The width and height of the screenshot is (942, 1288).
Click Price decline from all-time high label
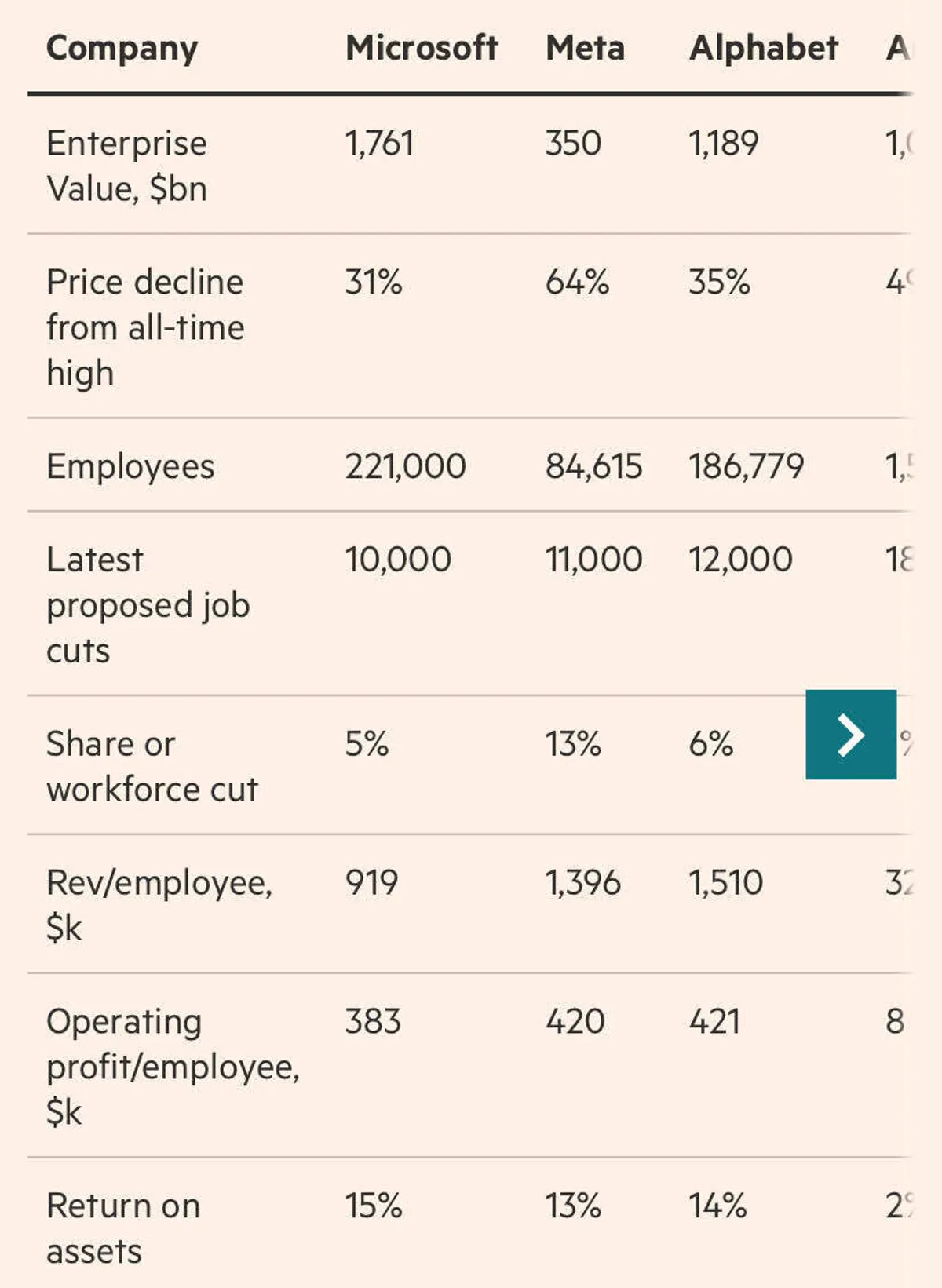point(145,327)
